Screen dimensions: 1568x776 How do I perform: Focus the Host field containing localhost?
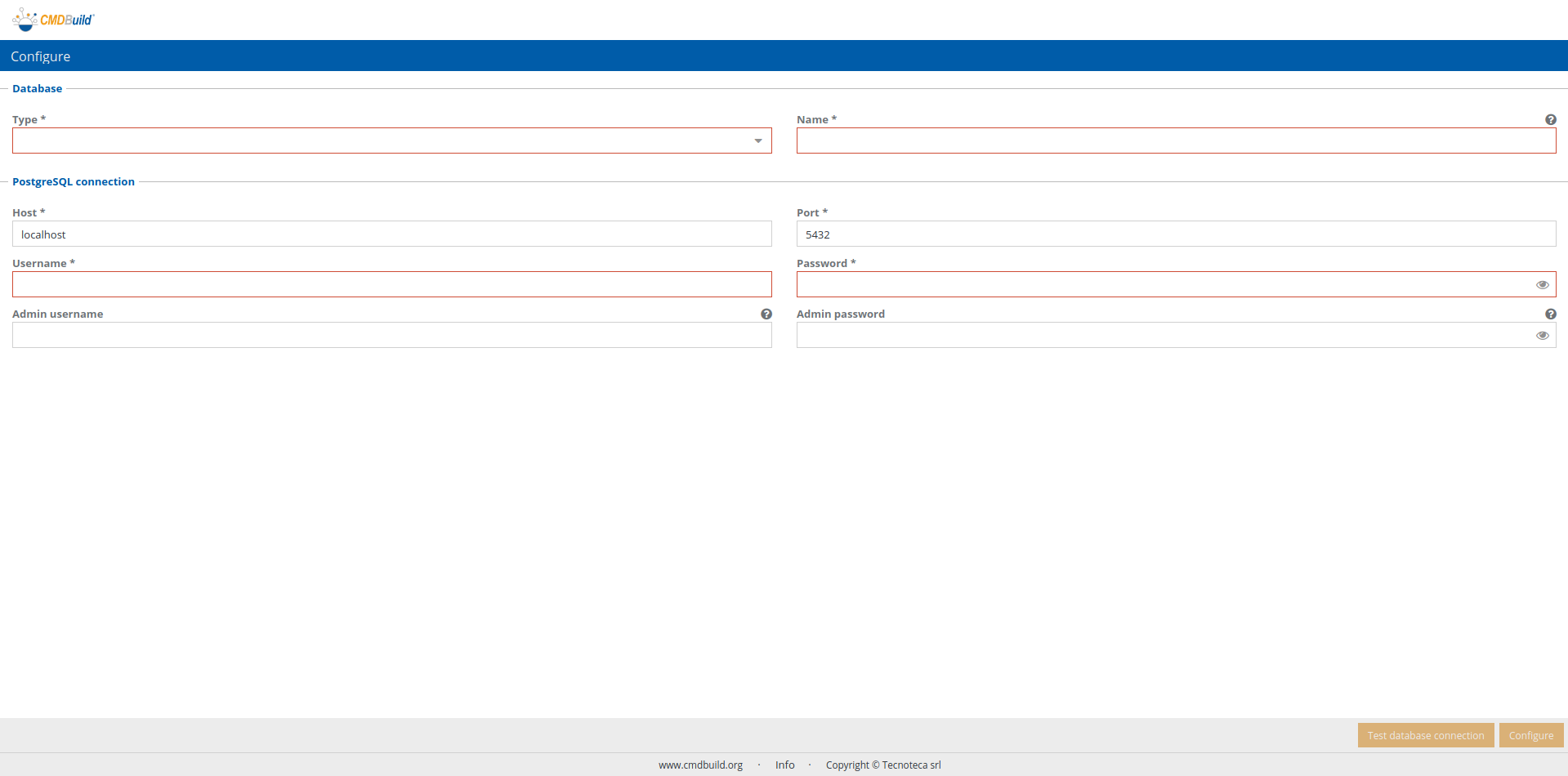(391, 234)
